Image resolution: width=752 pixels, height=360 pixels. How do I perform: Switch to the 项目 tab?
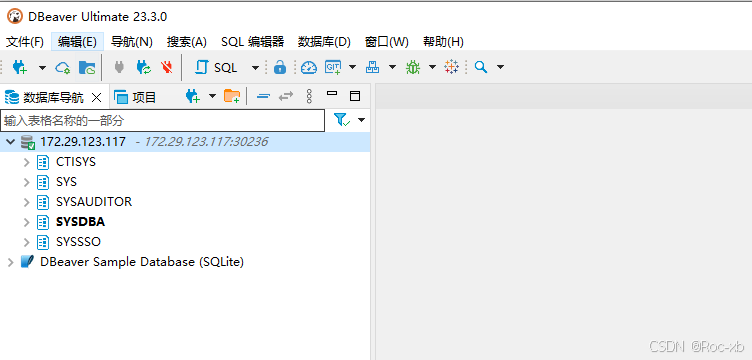[135, 97]
